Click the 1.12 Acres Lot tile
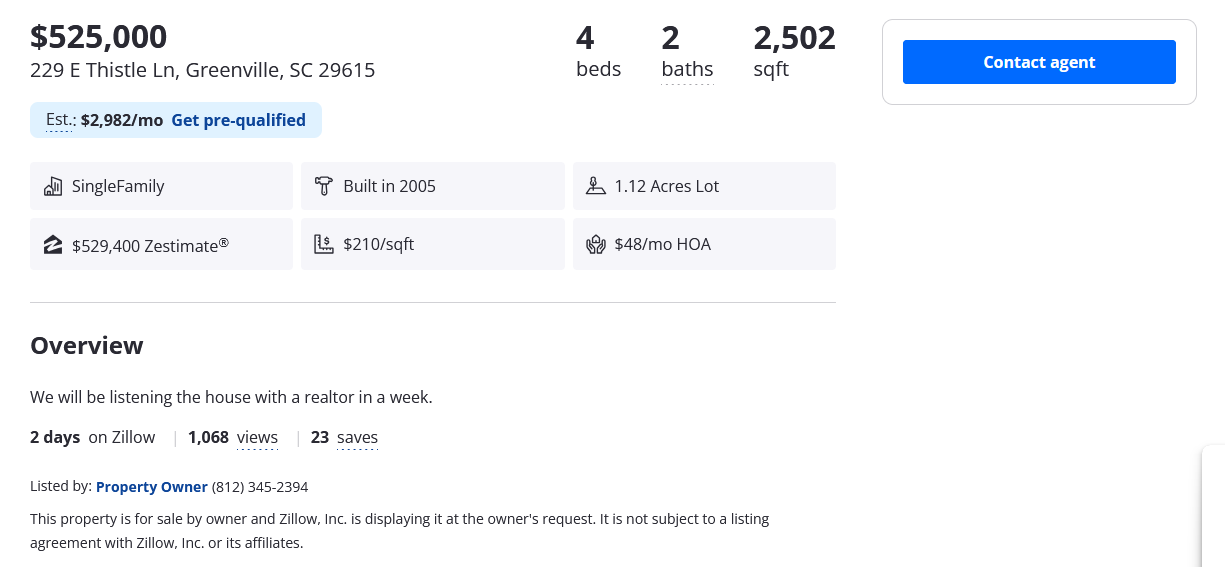 tap(703, 186)
